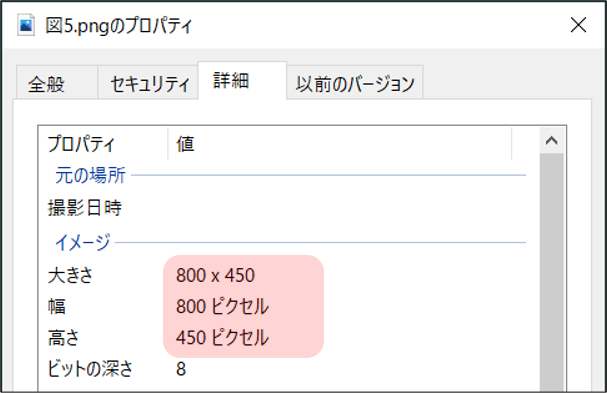Click the プロパティ column header
The height and width of the screenshot is (393, 607).
(103, 144)
